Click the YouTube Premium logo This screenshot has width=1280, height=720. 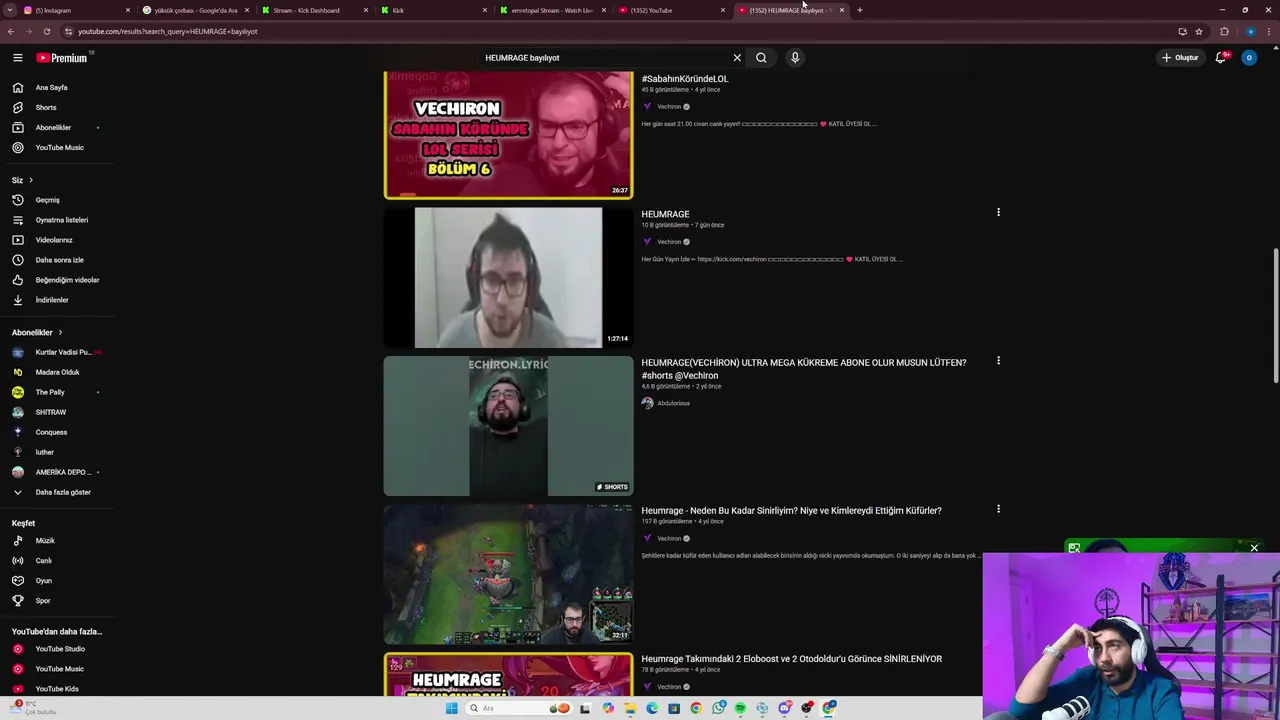pyautogui.click(x=63, y=58)
